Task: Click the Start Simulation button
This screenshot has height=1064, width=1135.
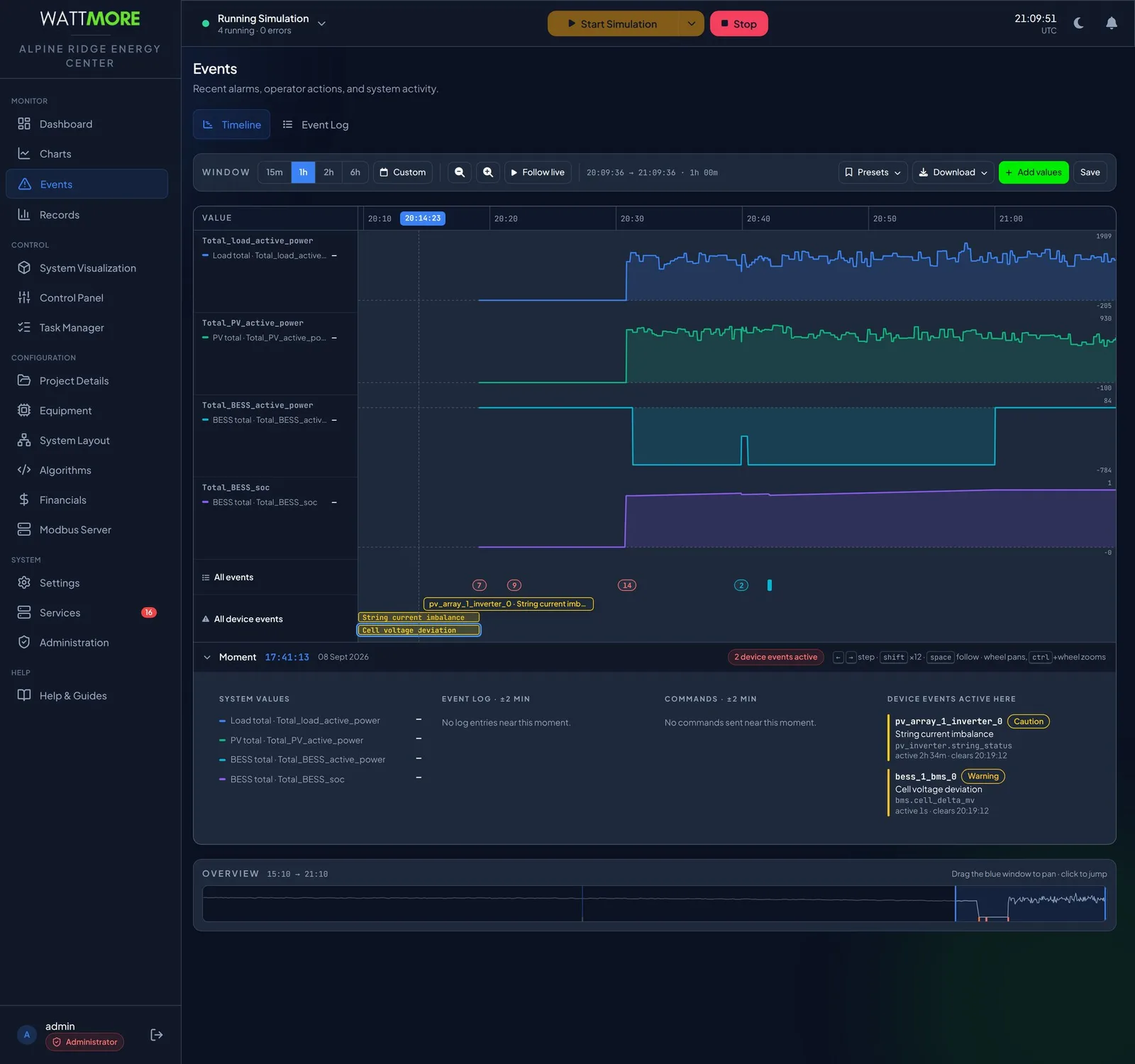Action: click(613, 23)
